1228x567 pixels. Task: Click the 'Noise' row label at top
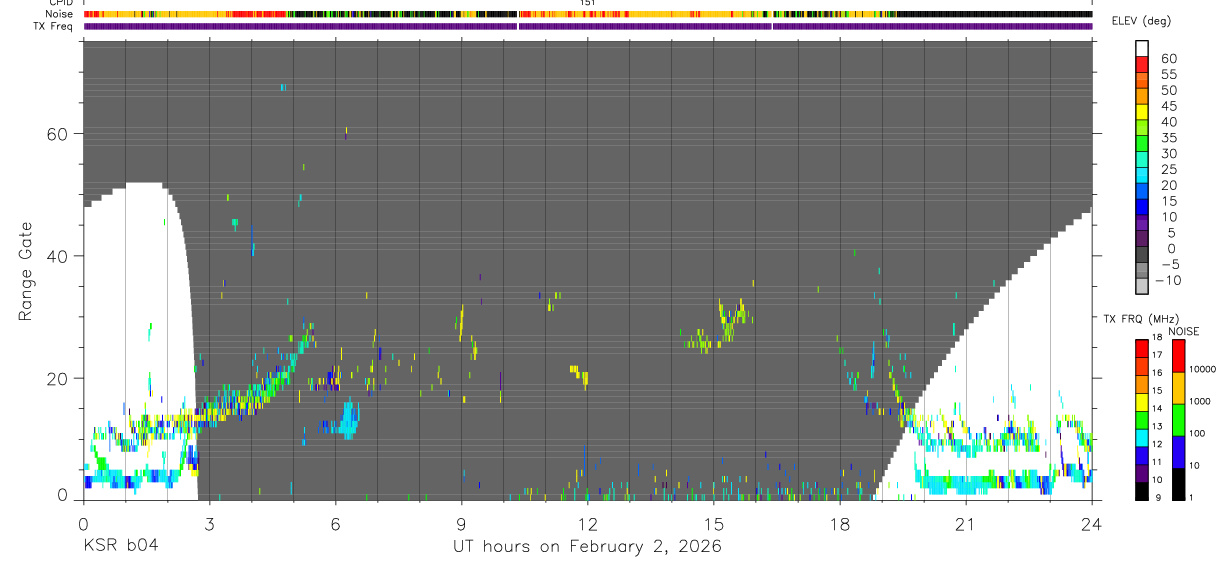[60, 14]
